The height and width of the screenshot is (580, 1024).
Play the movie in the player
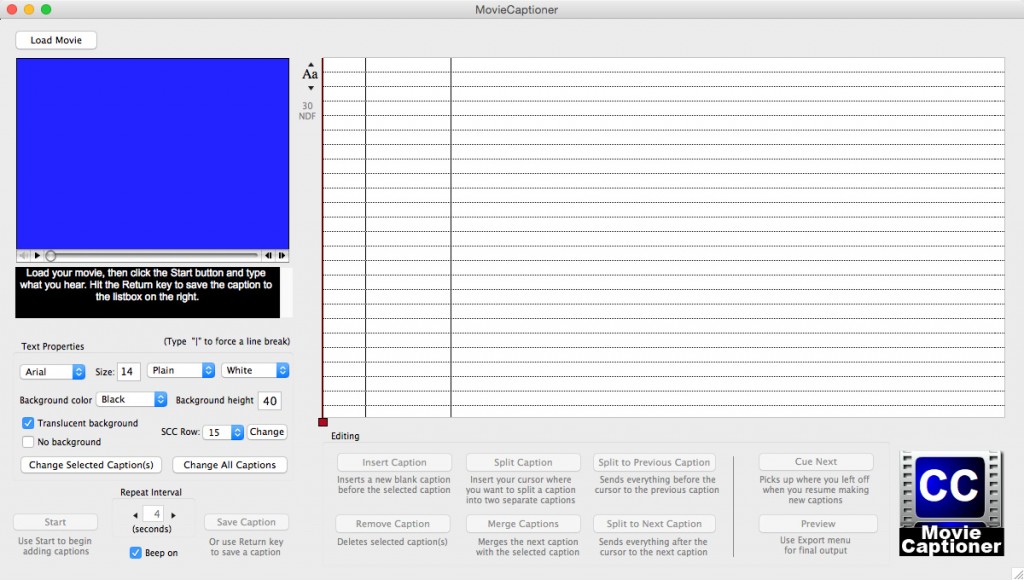pyautogui.click(x=37, y=255)
